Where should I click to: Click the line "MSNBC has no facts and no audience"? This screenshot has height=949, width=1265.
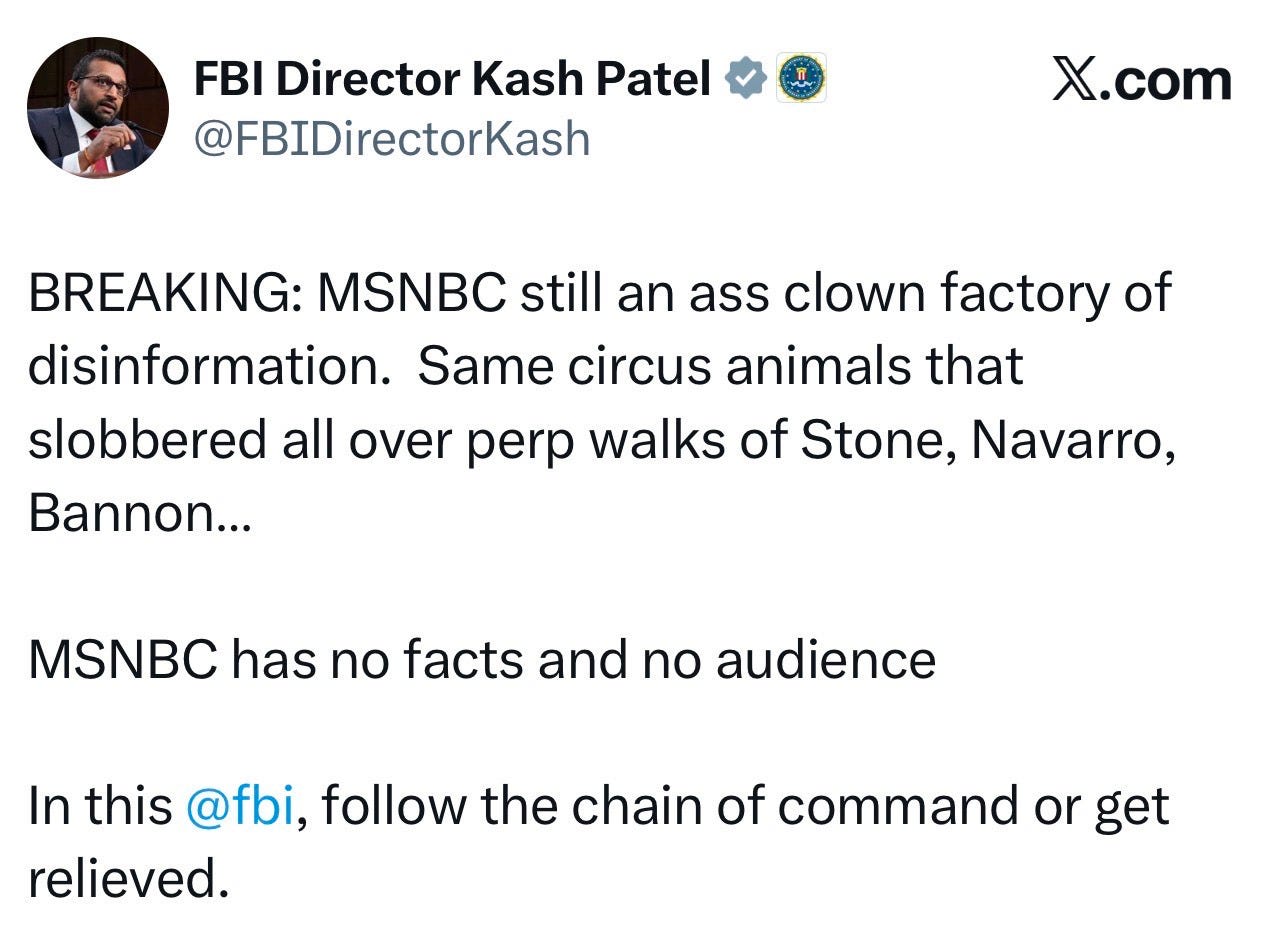click(481, 660)
